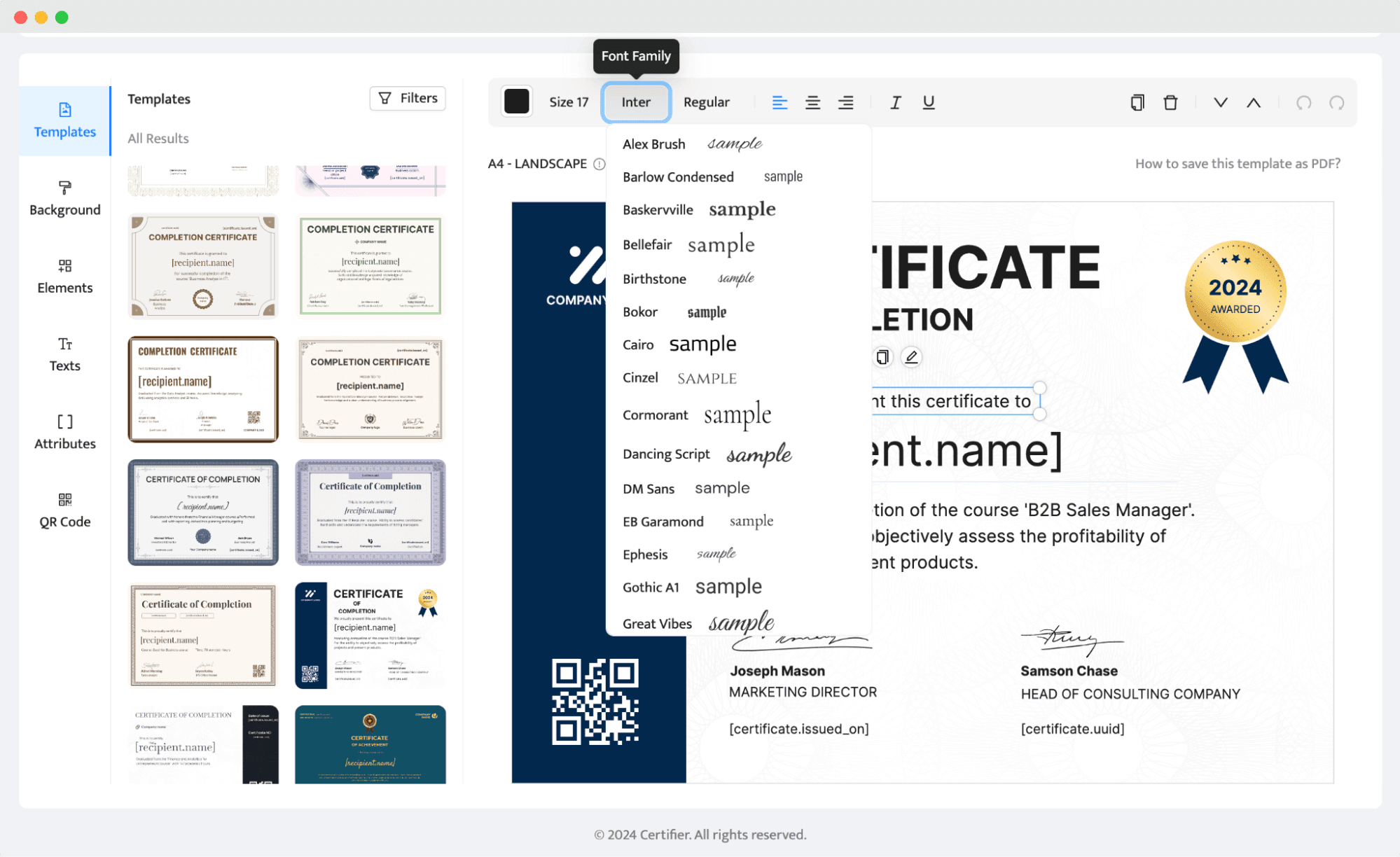The height and width of the screenshot is (857, 1400).
Task: Select Dancing Script from the font list
Action: (x=665, y=454)
